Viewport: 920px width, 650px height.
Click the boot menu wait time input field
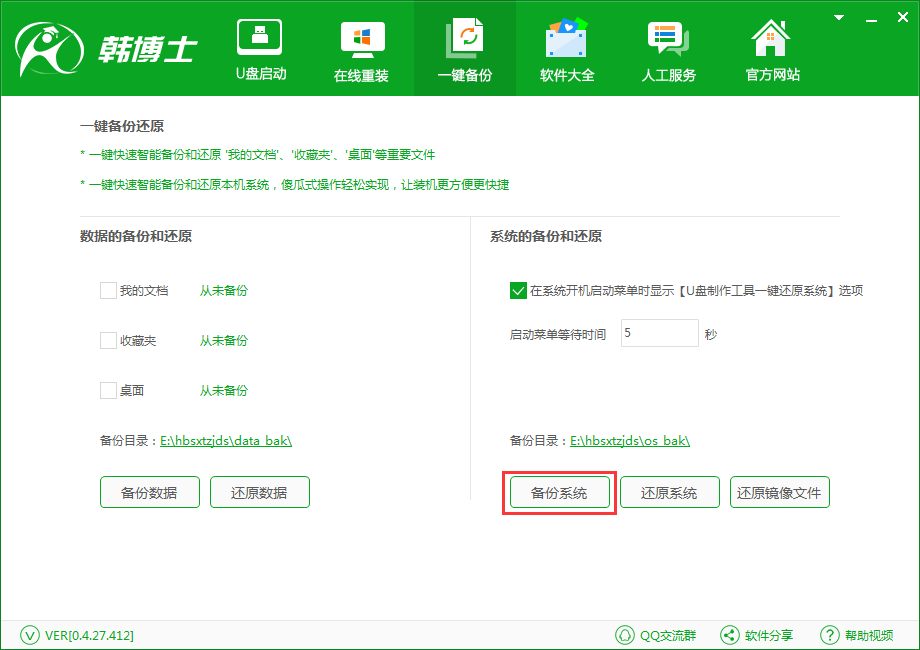coord(658,333)
